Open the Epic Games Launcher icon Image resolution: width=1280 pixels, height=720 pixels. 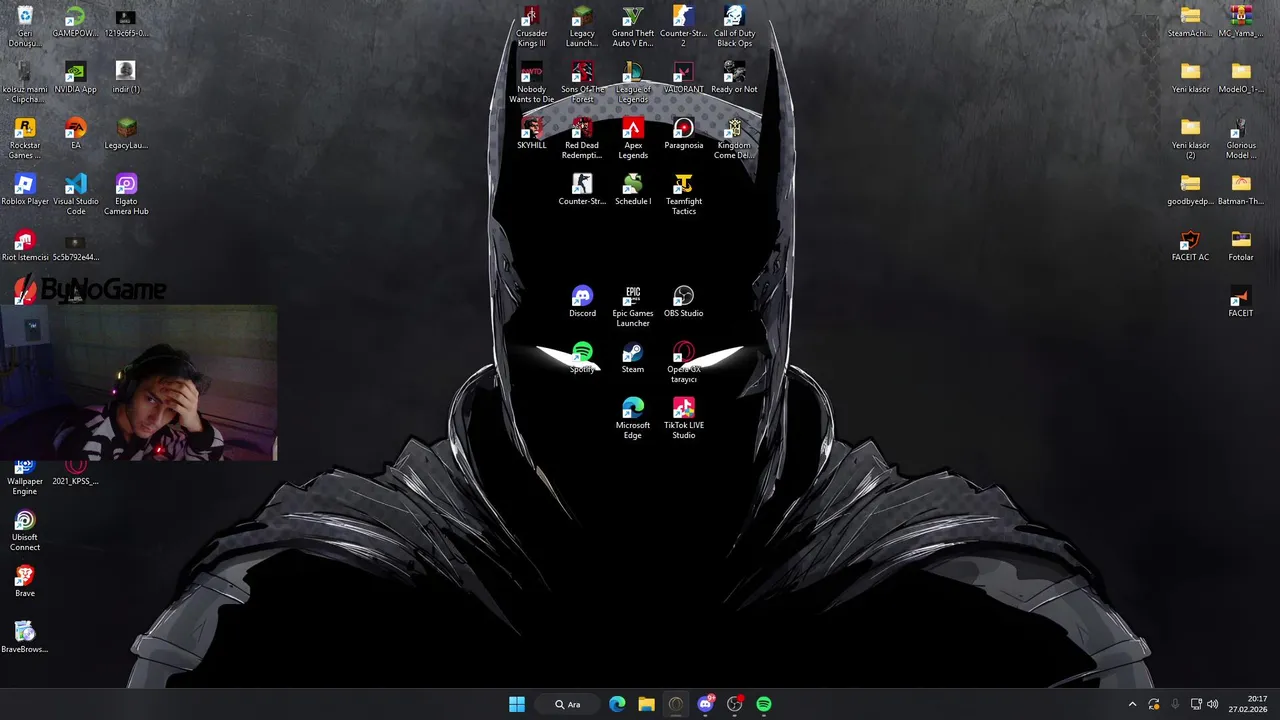tap(633, 306)
